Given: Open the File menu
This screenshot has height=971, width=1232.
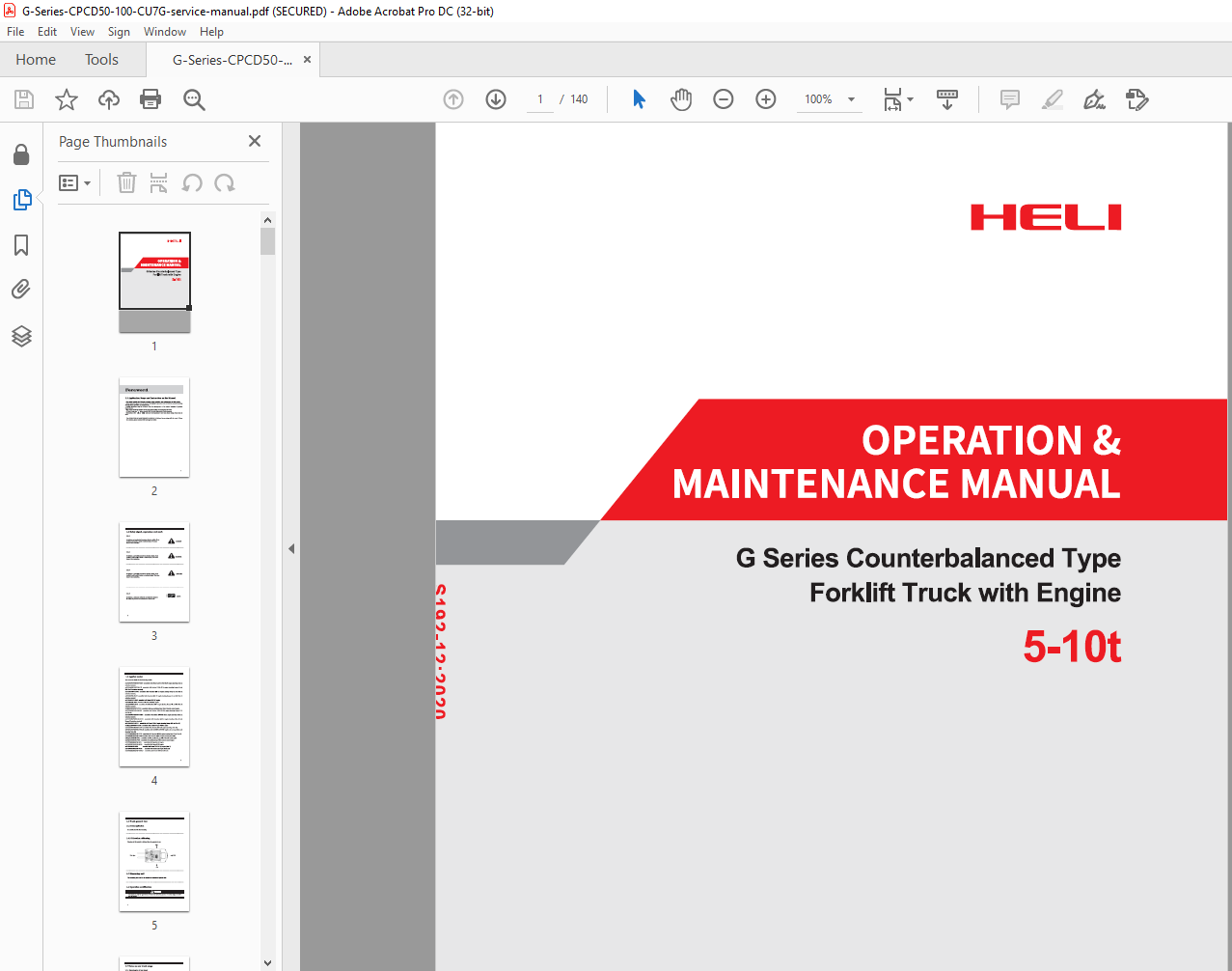Looking at the screenshot, I should tap(15, 32).
